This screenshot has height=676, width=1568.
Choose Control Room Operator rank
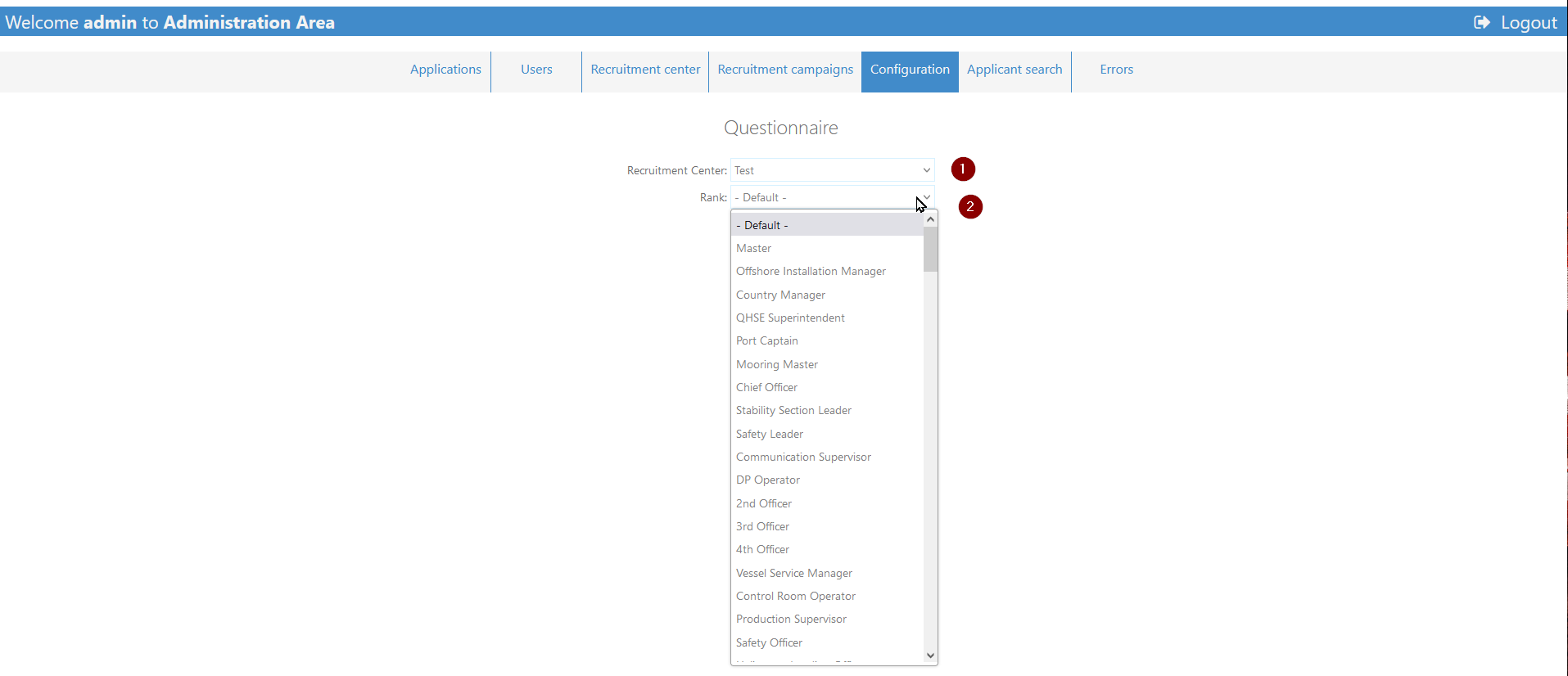coord(827,596)
